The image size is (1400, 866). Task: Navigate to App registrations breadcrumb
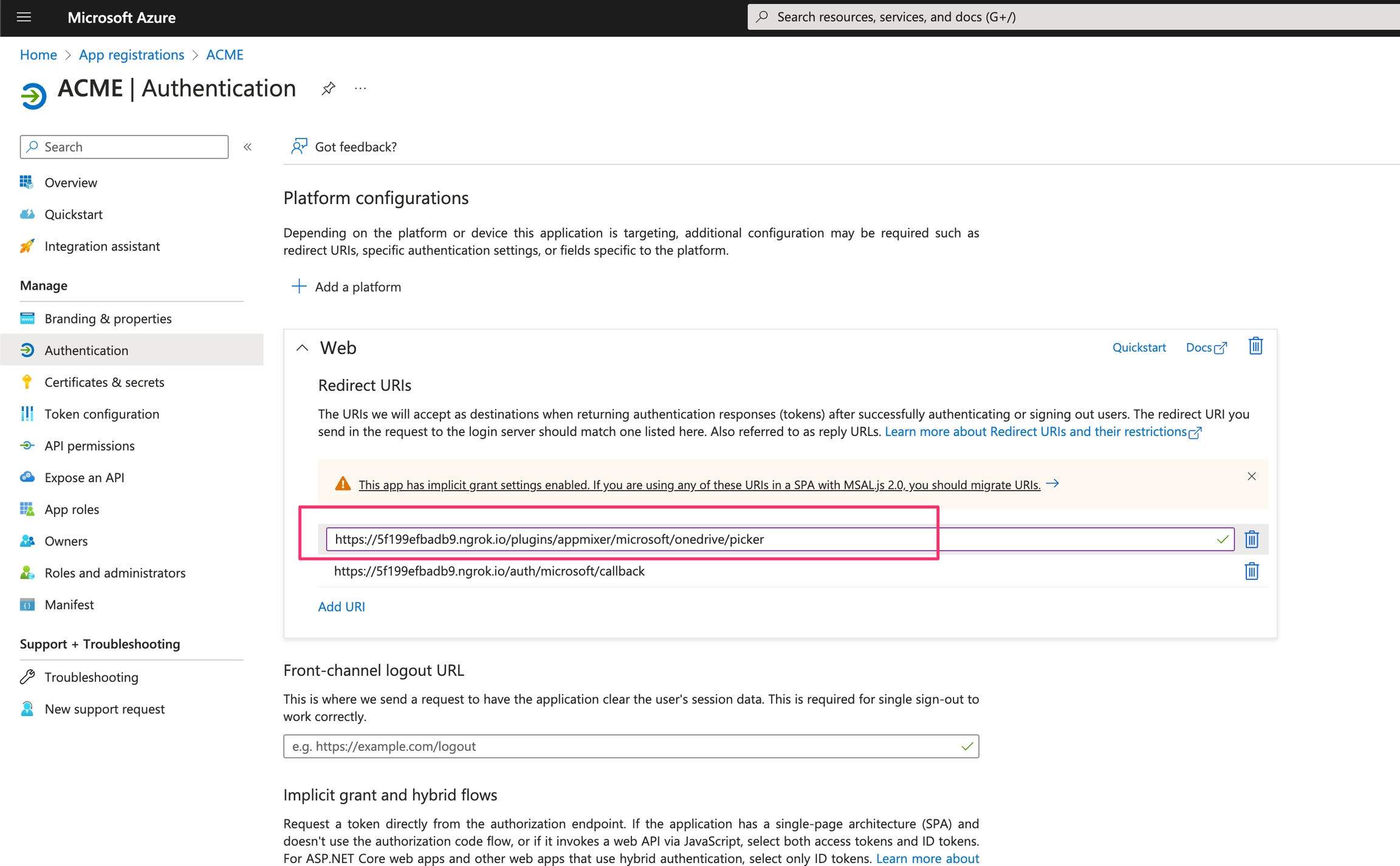coord(131,55)
